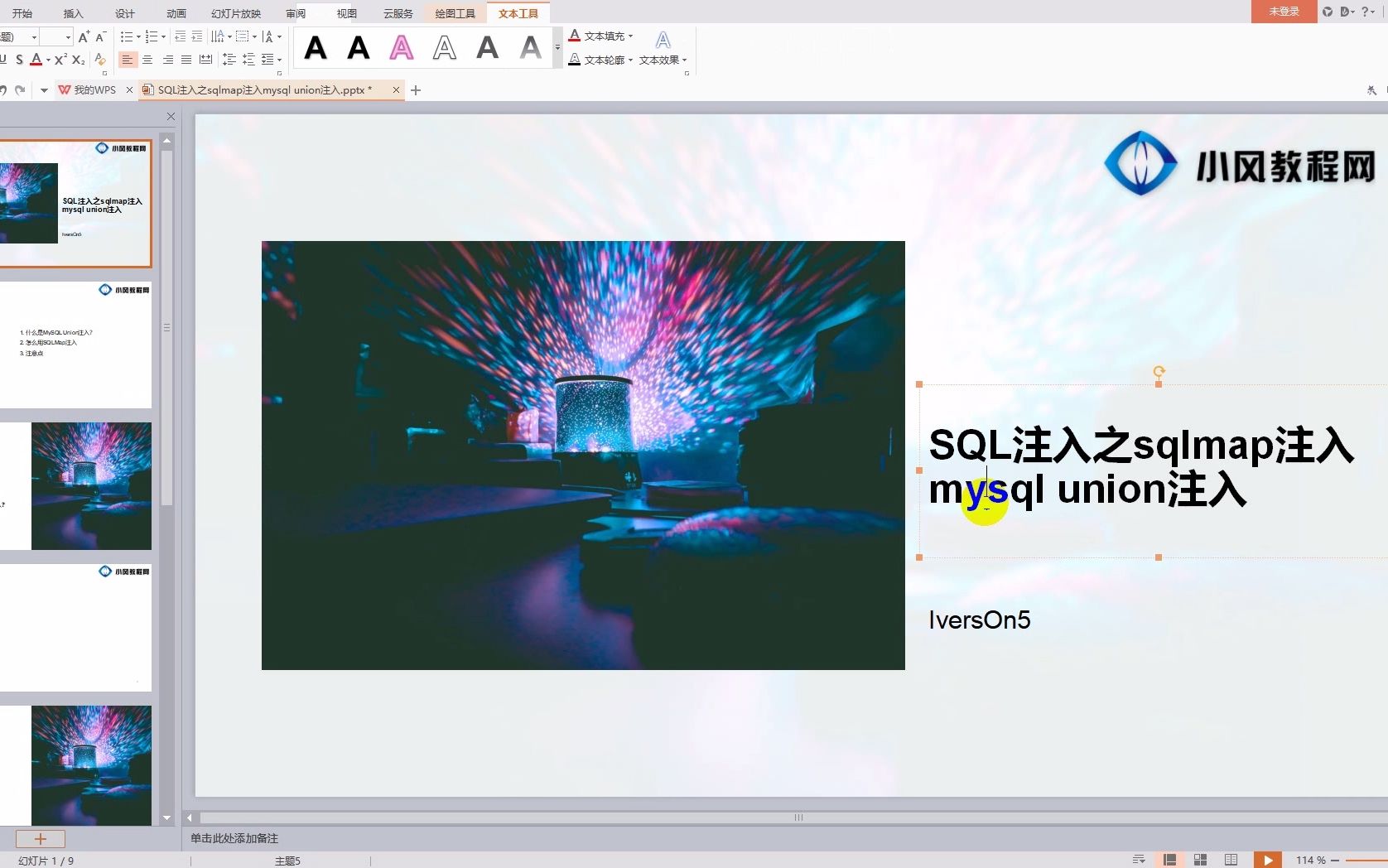Click the 未登录 login button
This screenshot has height=868, width=1388.
(x=1283, y=12)
